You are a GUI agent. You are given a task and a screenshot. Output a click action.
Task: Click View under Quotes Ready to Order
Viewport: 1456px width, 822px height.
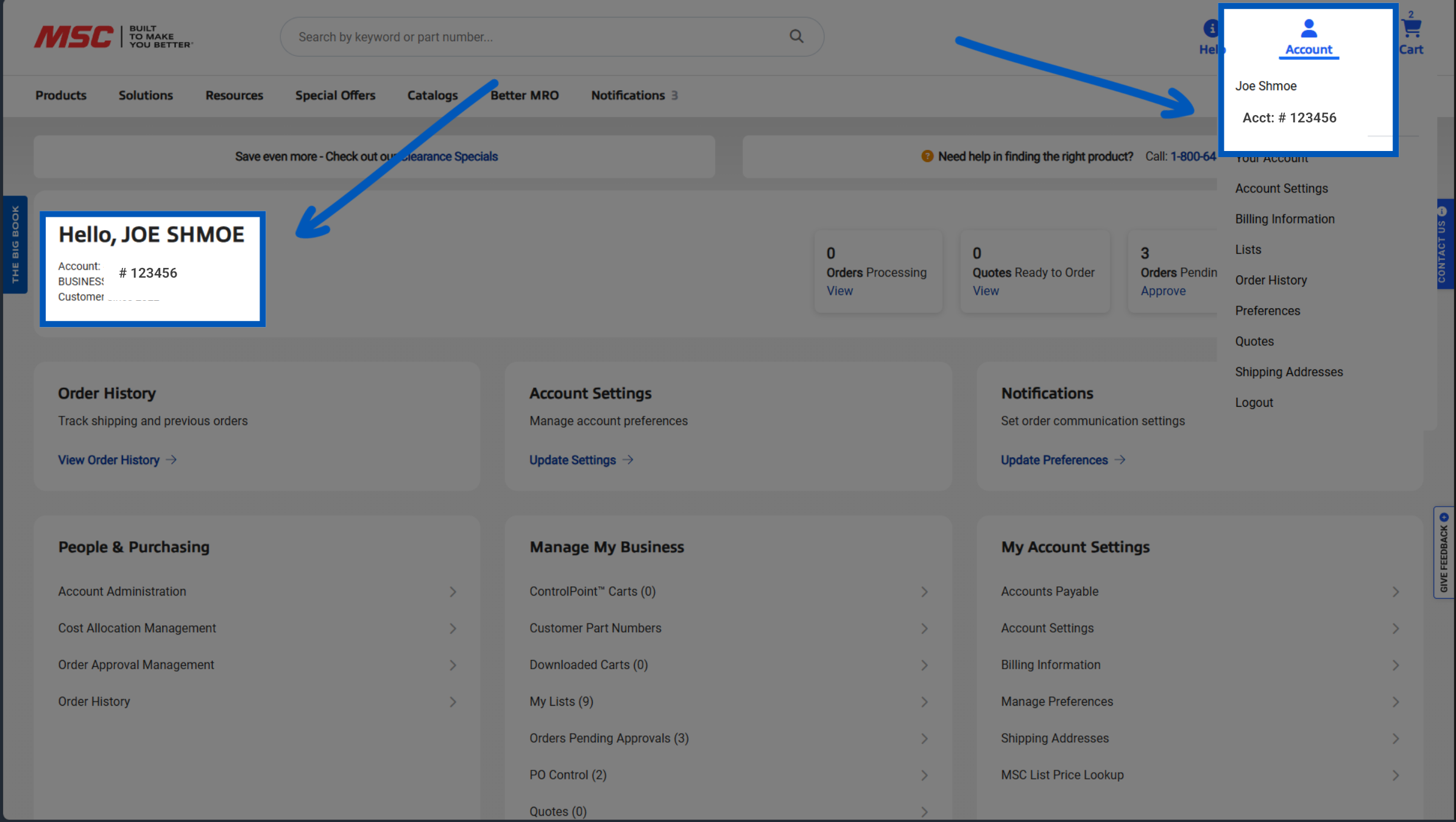point(986,291)
